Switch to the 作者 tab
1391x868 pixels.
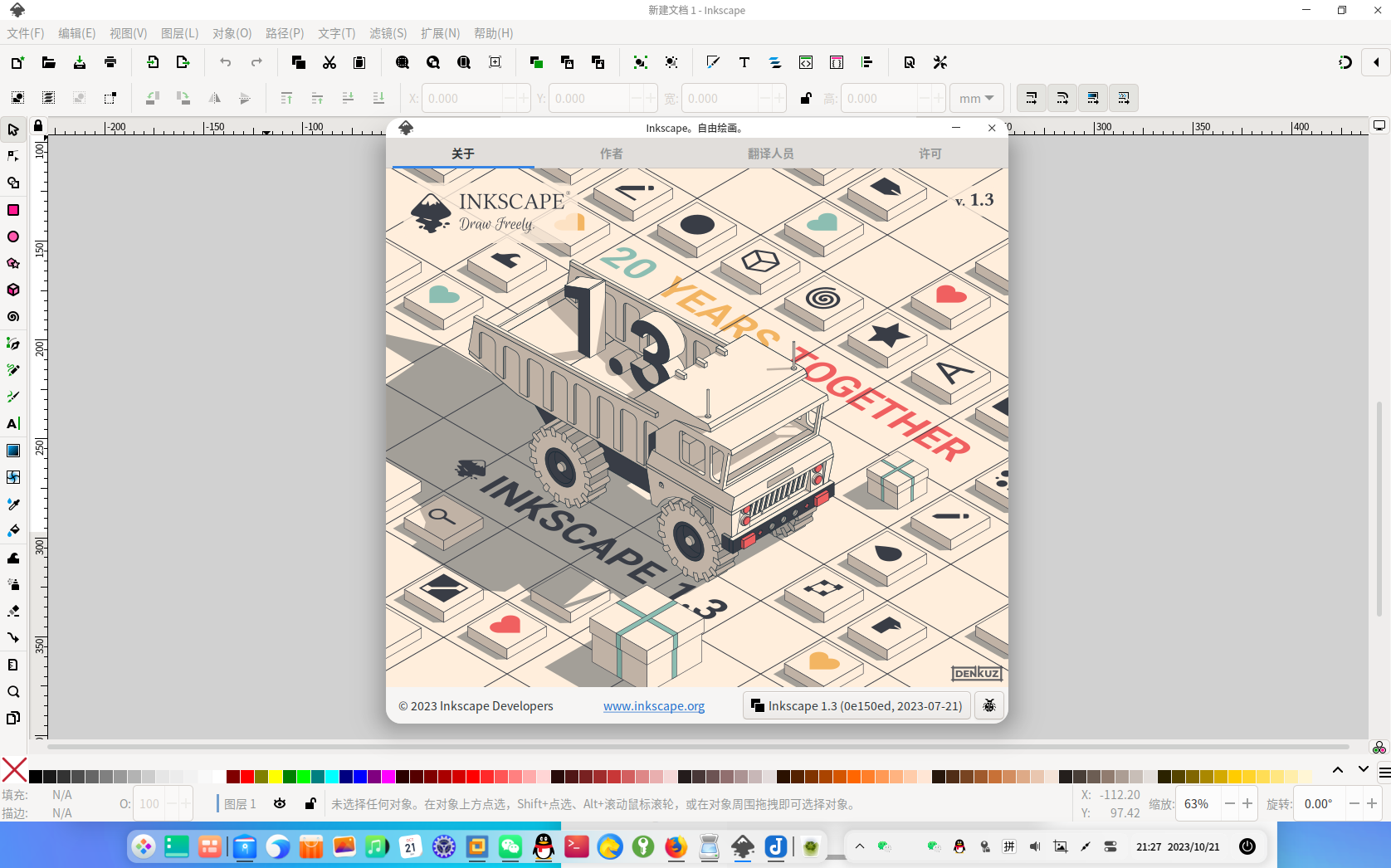coord(611,154)
